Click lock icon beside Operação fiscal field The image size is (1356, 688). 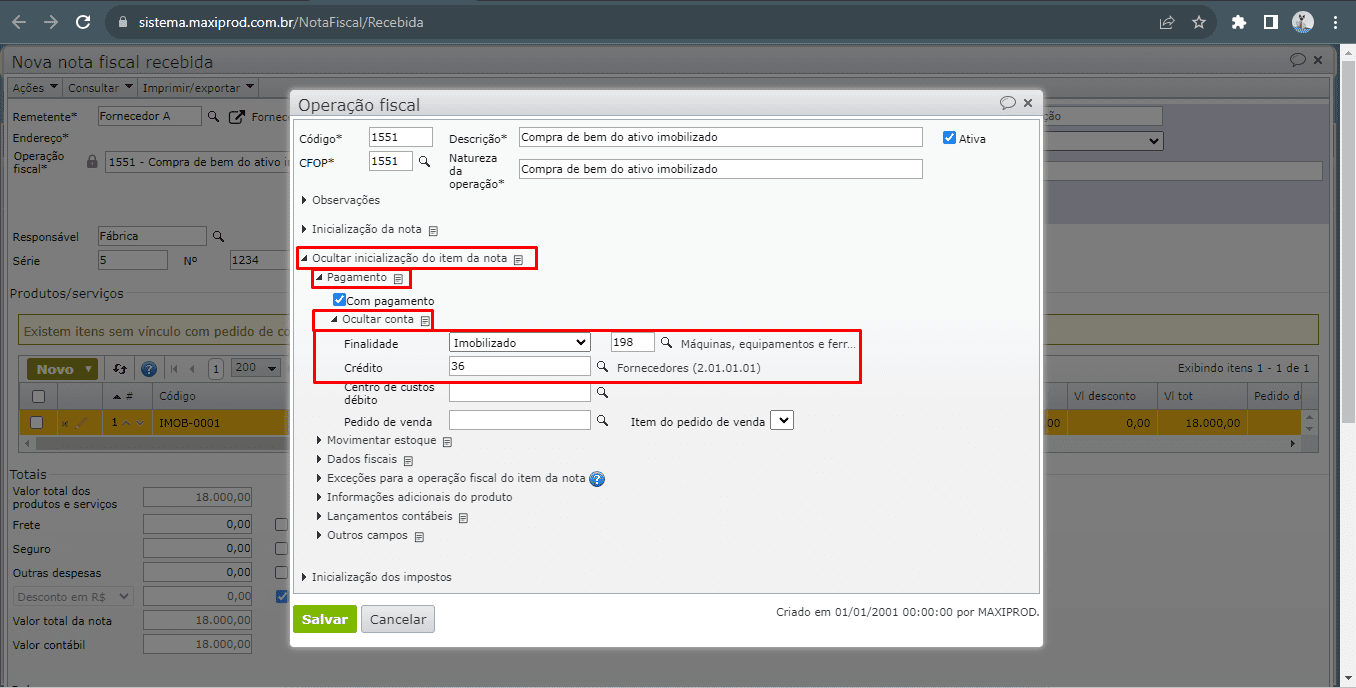click(x=92, y=161)
